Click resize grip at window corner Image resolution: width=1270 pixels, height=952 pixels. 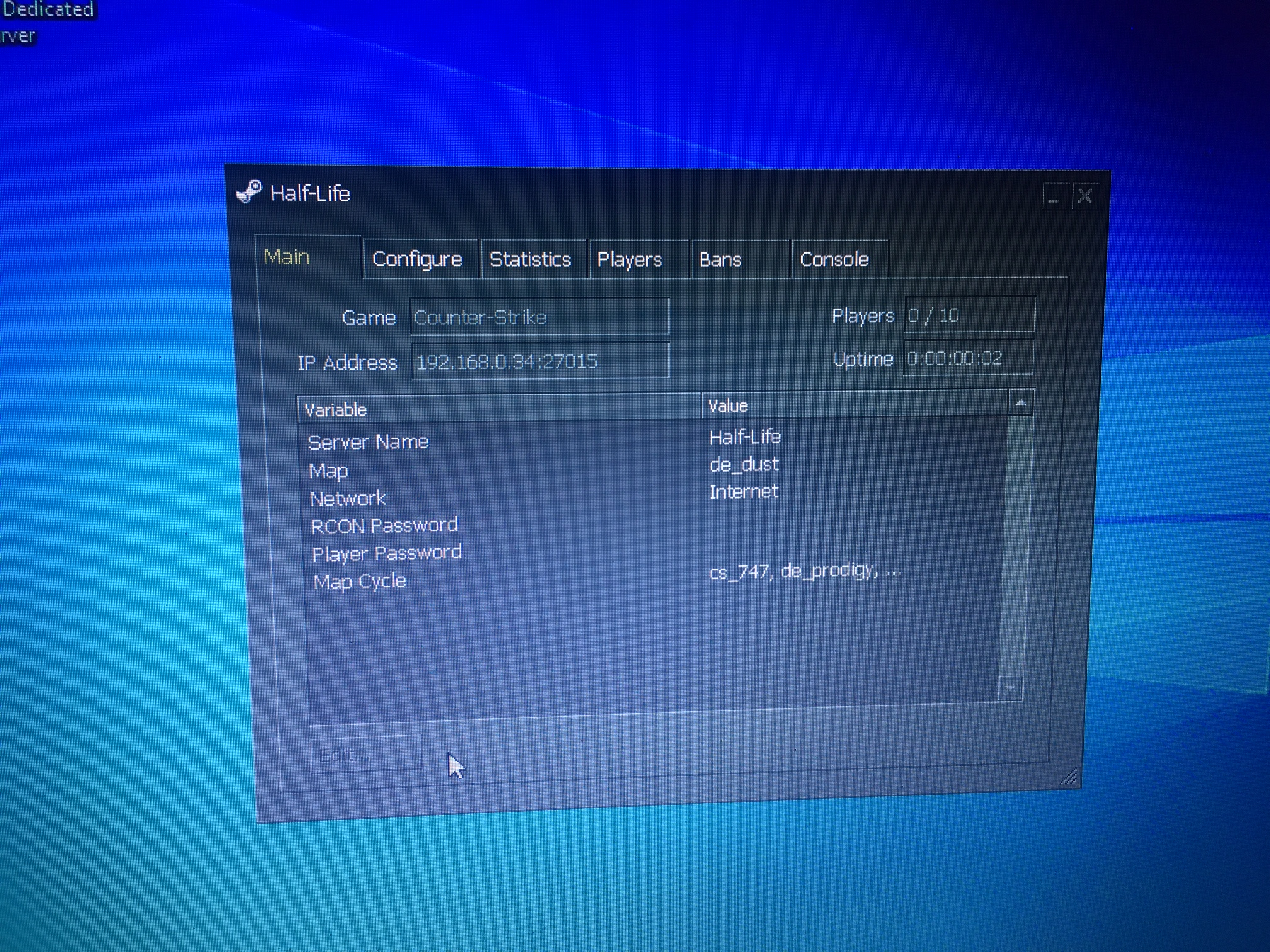(x=1068, y=778)
